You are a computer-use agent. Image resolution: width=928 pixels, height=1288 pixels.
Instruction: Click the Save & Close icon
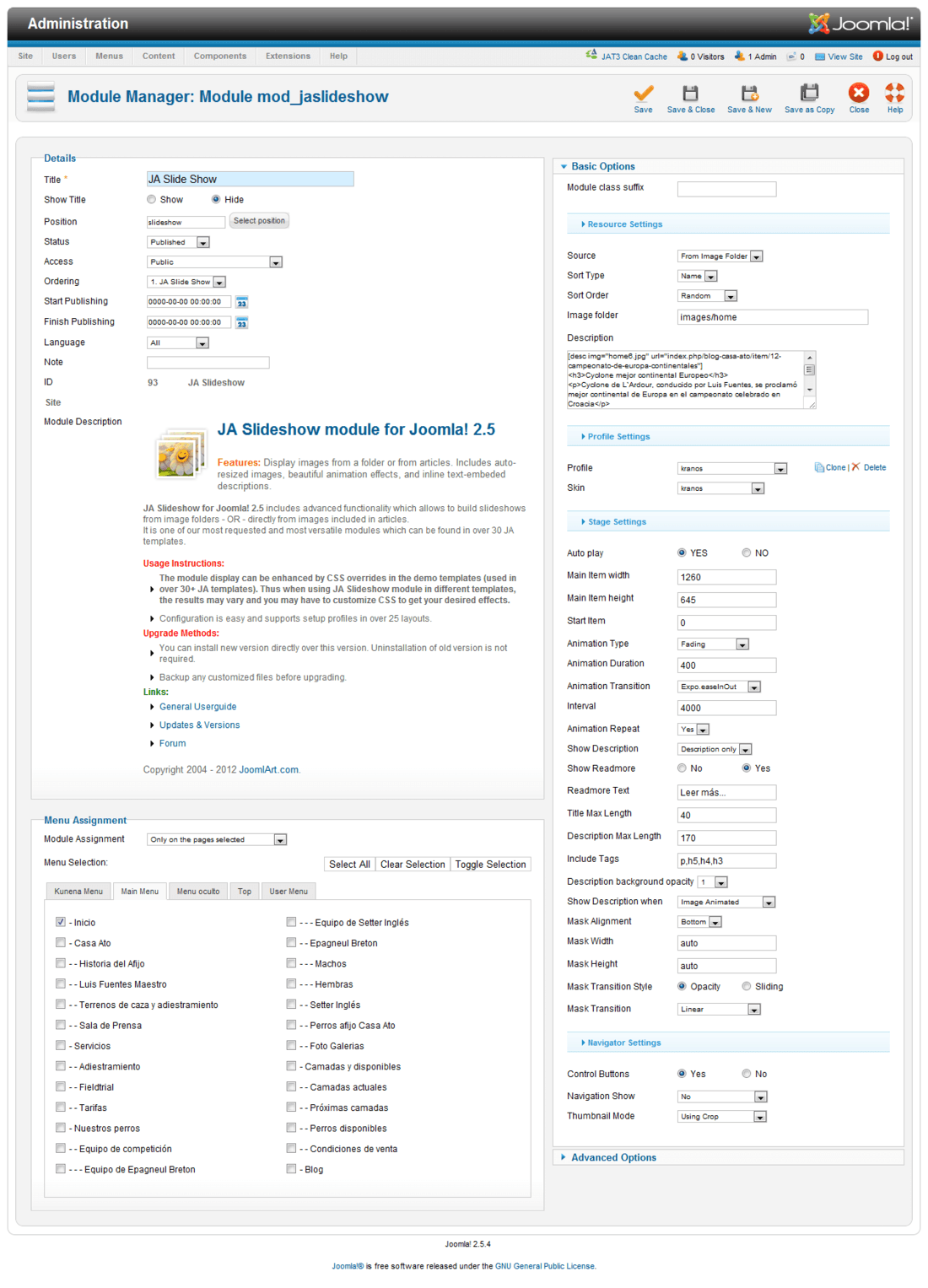coord(690,93)
